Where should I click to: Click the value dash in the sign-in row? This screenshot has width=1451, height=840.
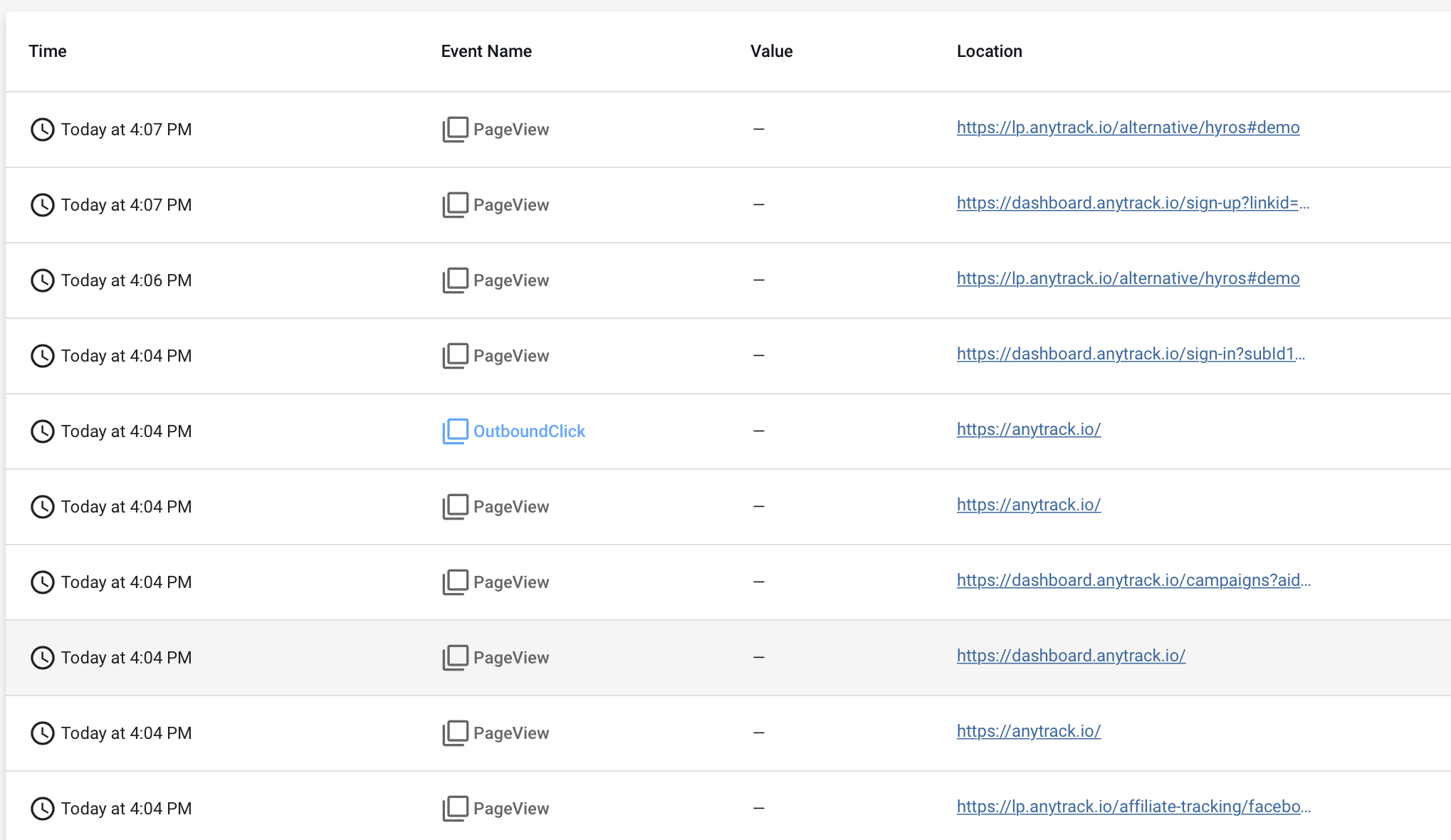[759, 355]
